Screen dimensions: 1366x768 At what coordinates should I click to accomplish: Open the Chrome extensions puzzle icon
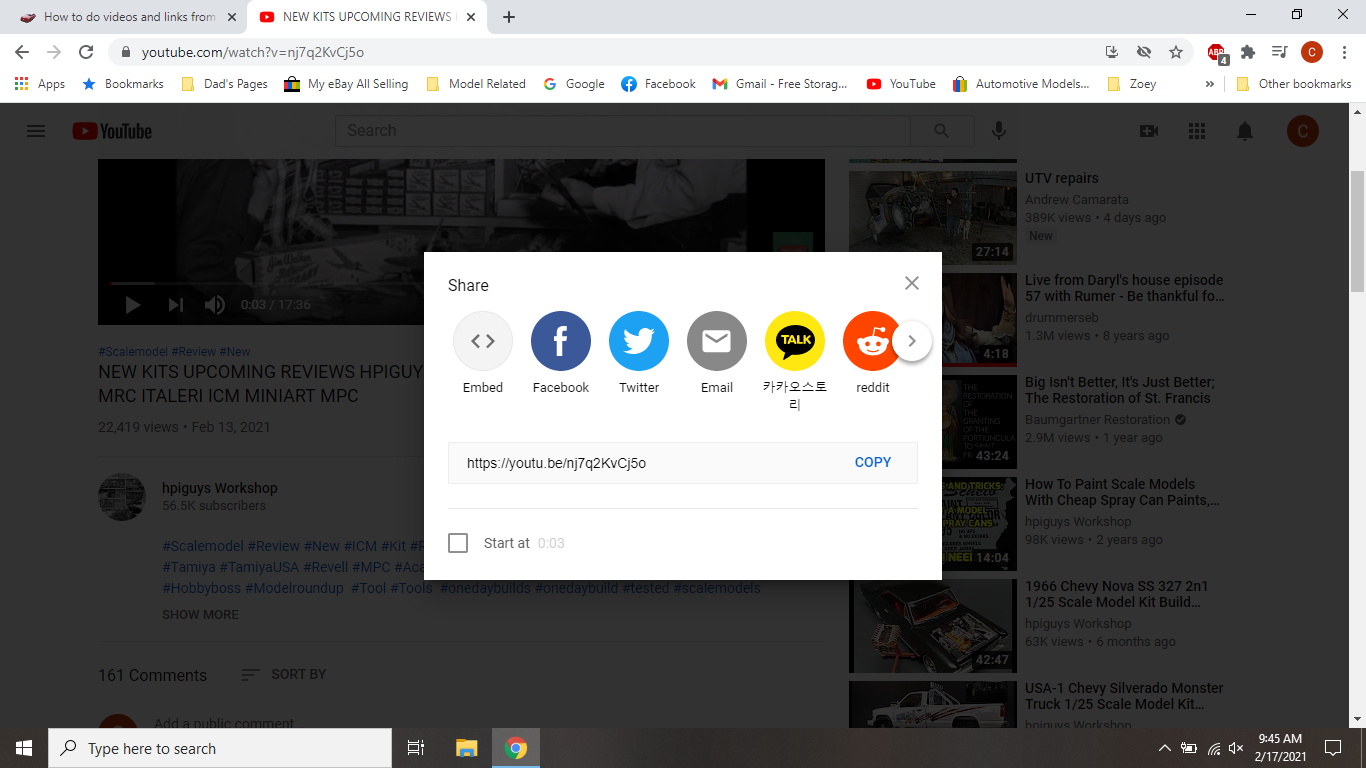1248,52
